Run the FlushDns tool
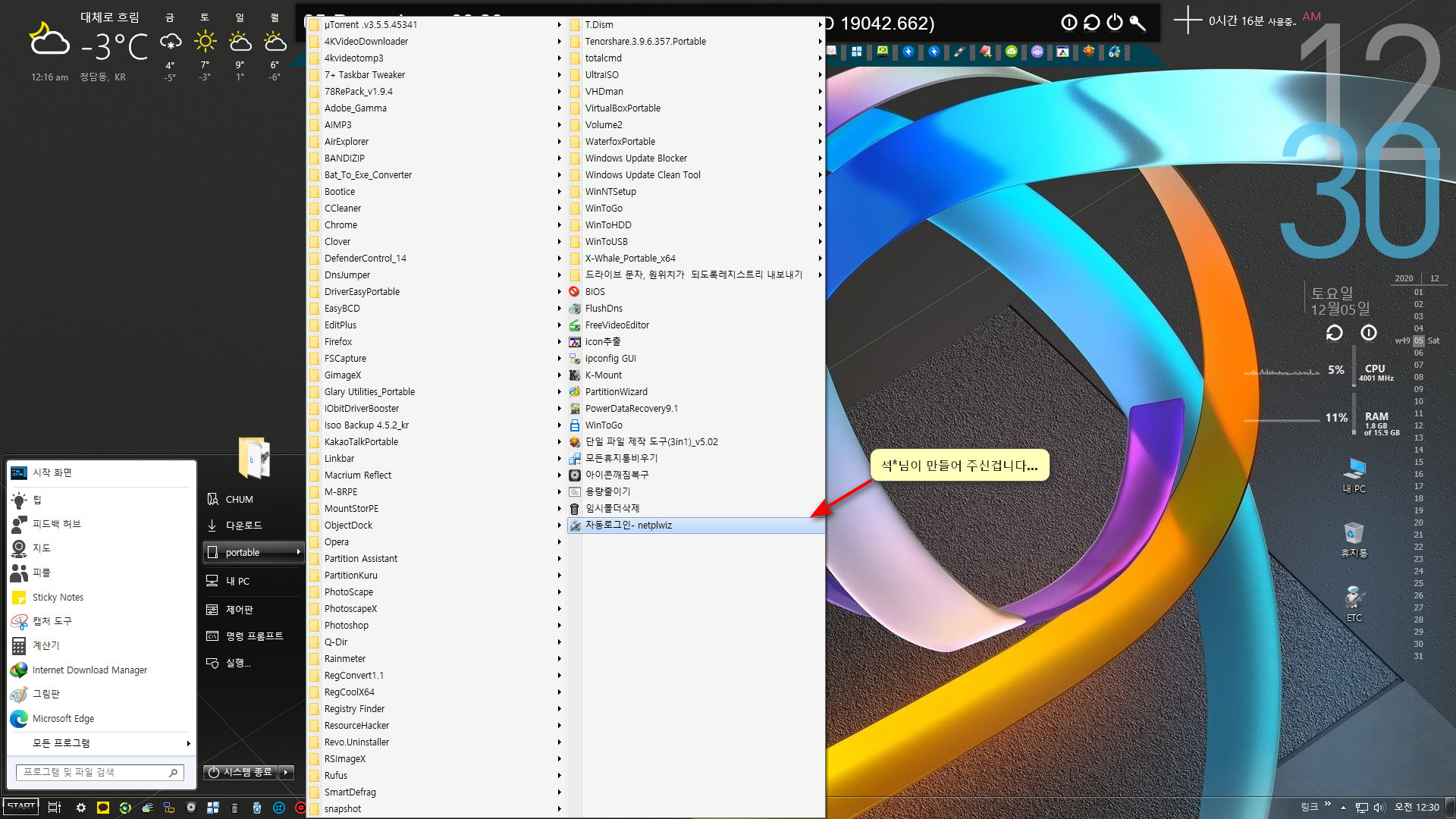Viewport: 1456px width, 819px height. pyautogui.click(x=696, y=309)
